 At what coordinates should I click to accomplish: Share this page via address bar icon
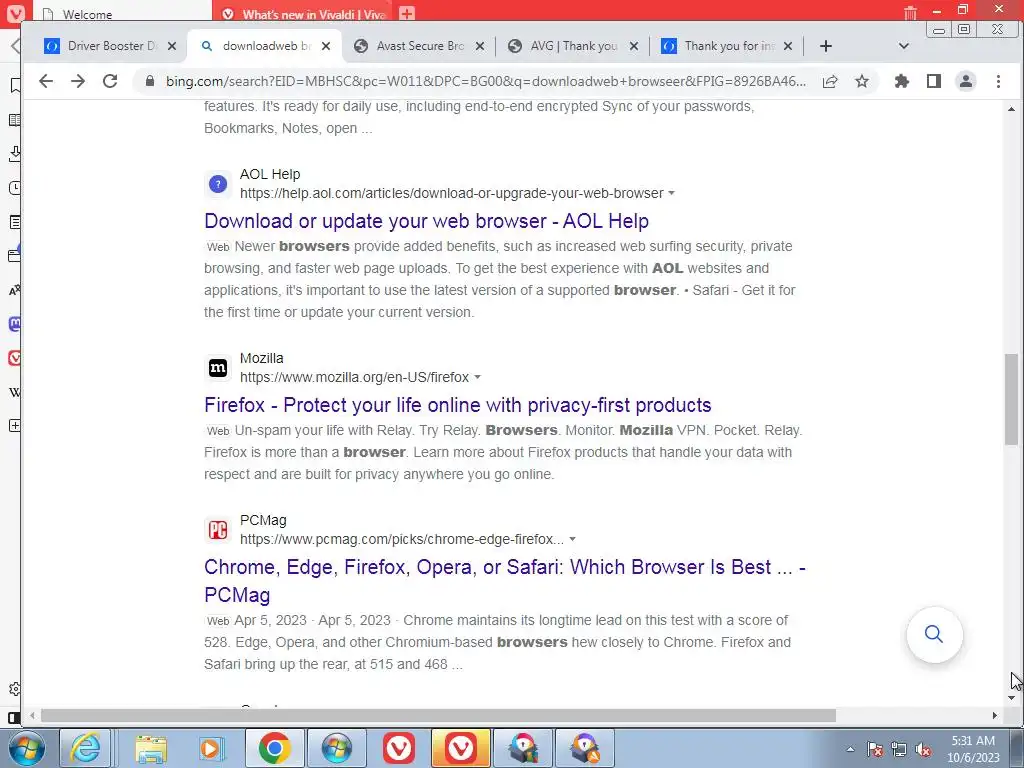(x=830, y=81)
